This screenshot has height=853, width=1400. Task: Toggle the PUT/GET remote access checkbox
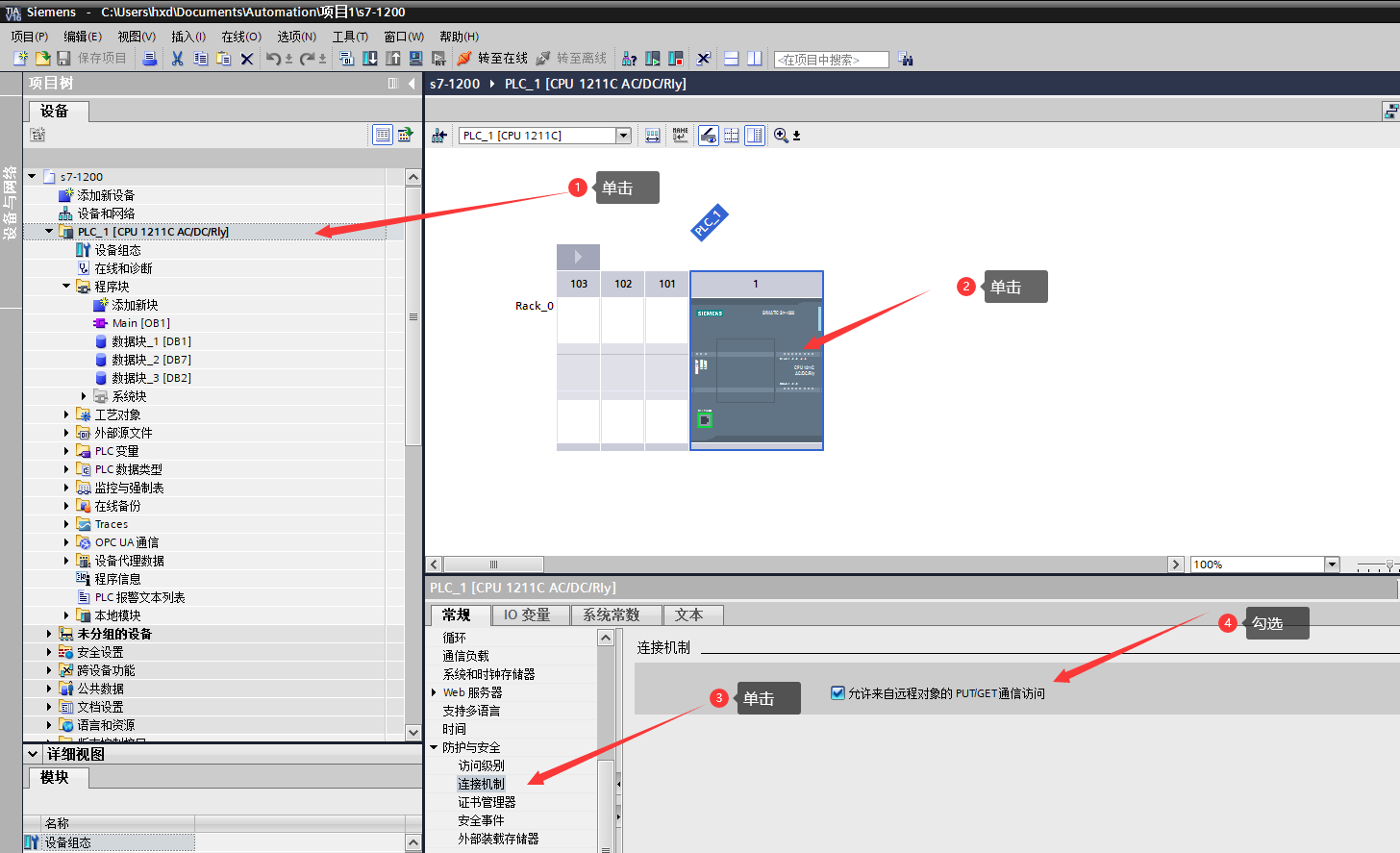click(x=837, y=692)
